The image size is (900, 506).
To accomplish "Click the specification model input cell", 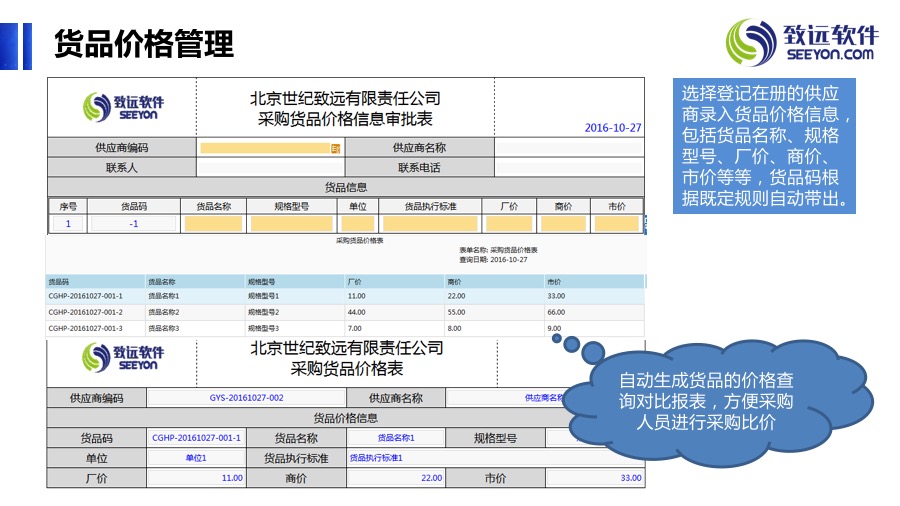I will click(x=292, y=224).
